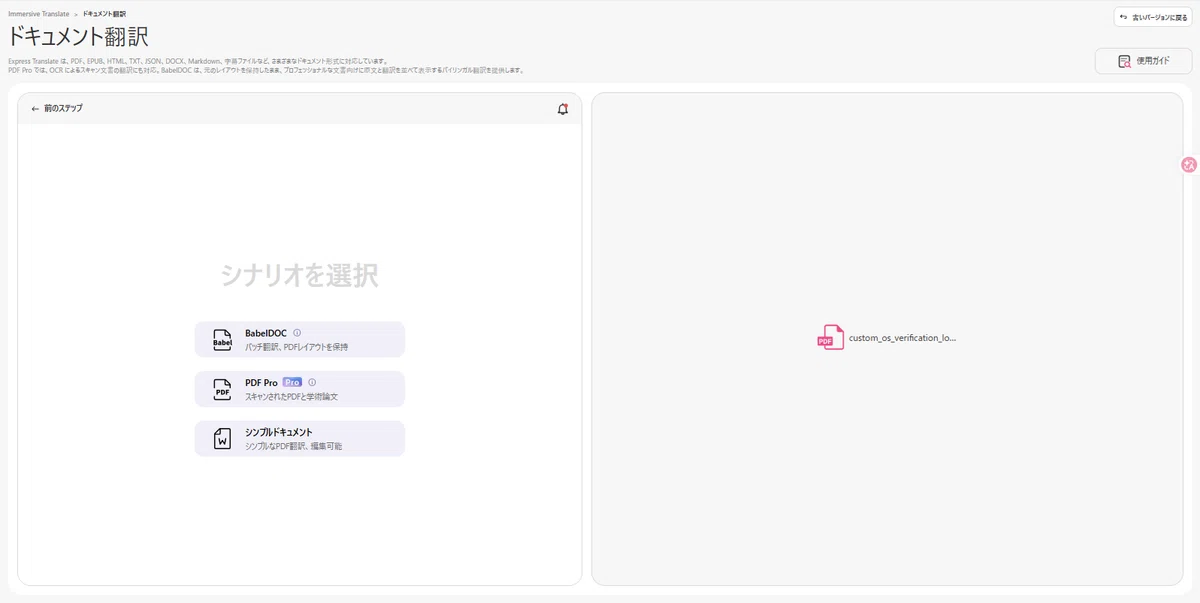The width and height of the screenshot is (1200, 603).
Task: Open the Immersive Translate breadcrumb link
Action: (x=39, y=14)
